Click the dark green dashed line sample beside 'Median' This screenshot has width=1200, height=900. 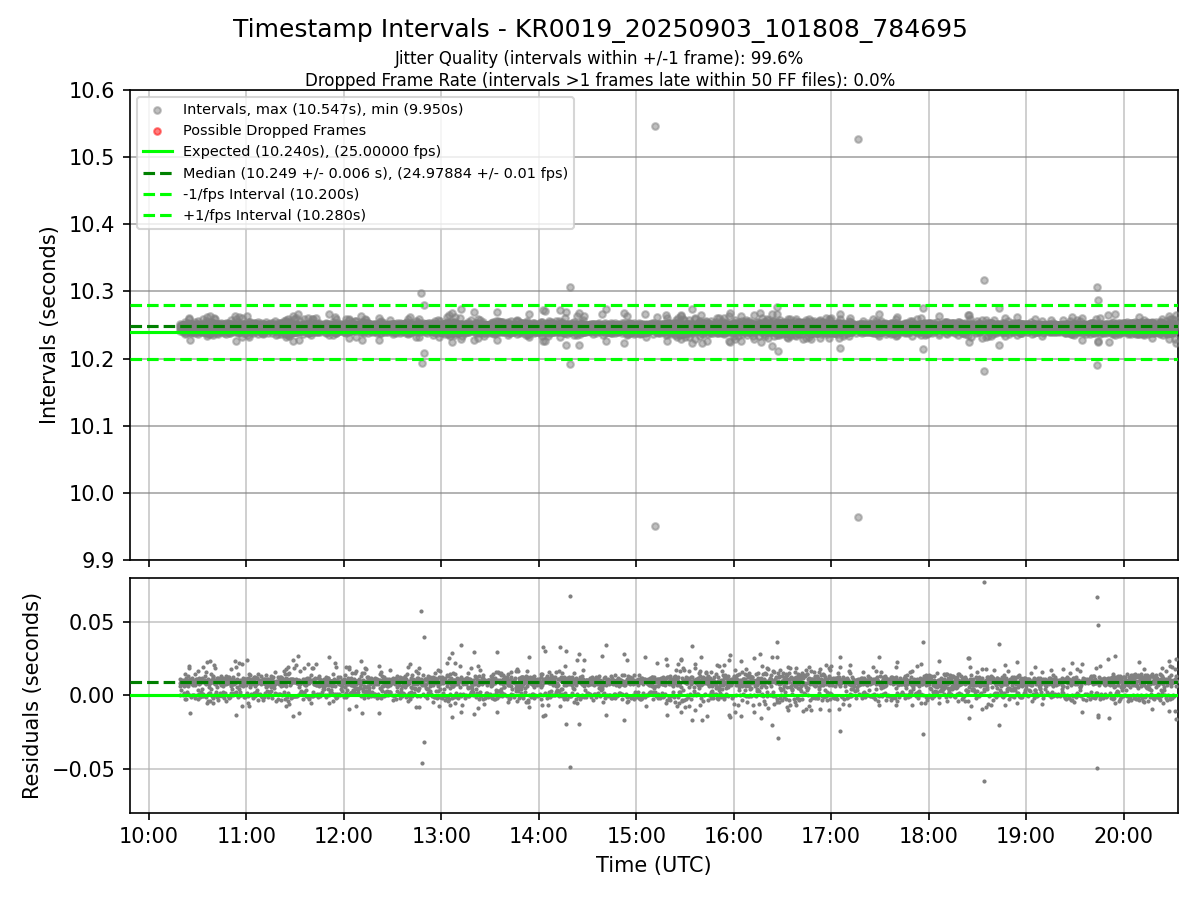pyautogui.click(x=158, y=173)
